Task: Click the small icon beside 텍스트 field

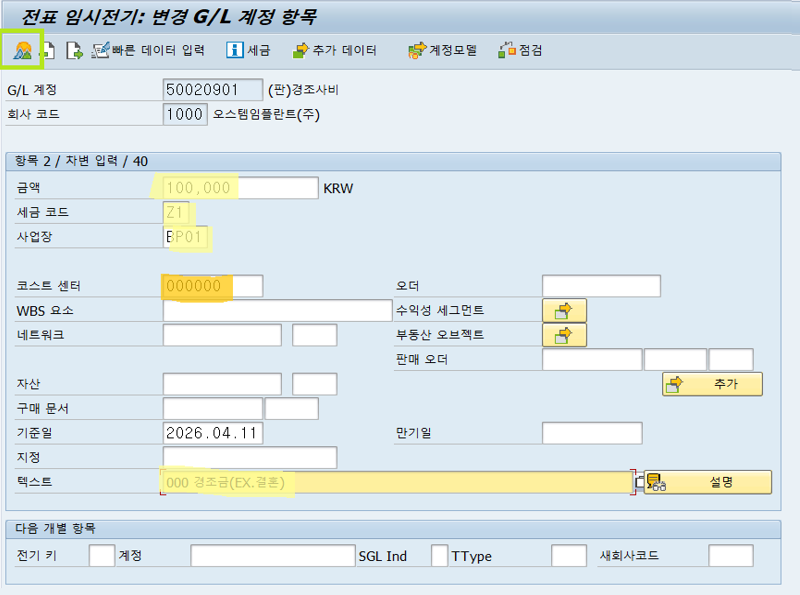Action: point(639,483)
